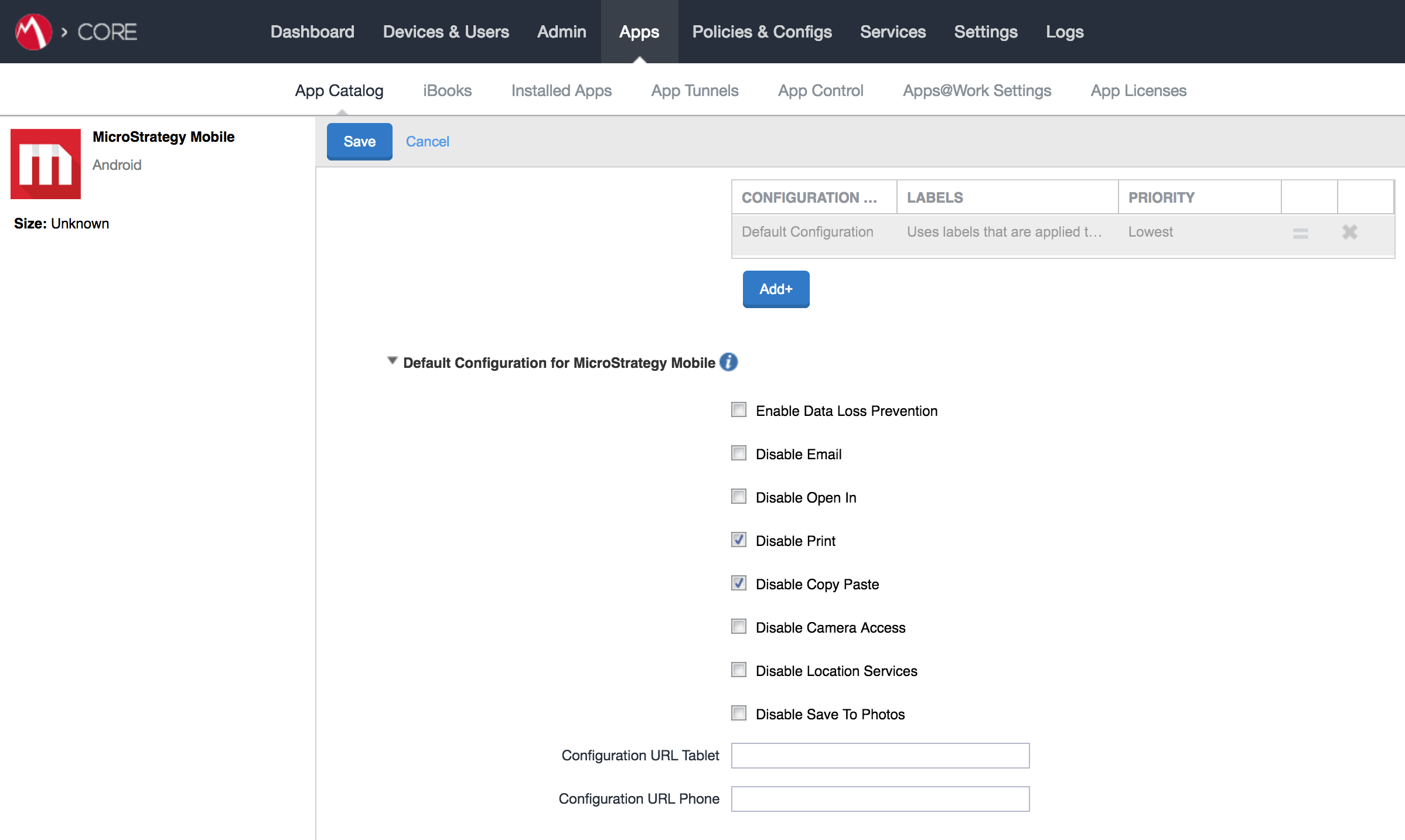Switch to App Control tab
The image size is (1405, 840).
click(820, 91)
